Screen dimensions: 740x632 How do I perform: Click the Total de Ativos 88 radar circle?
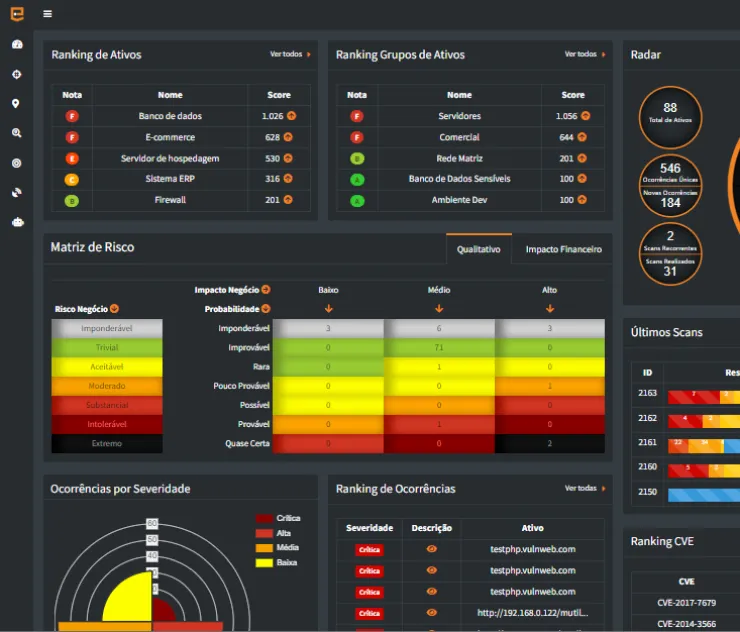[x=670, y=118]
